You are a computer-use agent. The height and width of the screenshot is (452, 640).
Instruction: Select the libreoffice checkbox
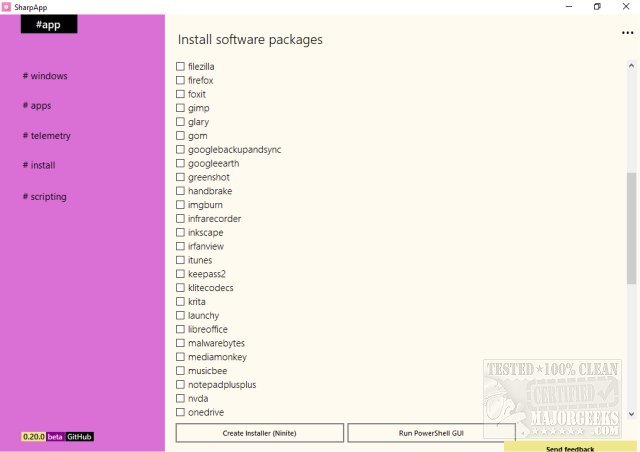[180, 329]
